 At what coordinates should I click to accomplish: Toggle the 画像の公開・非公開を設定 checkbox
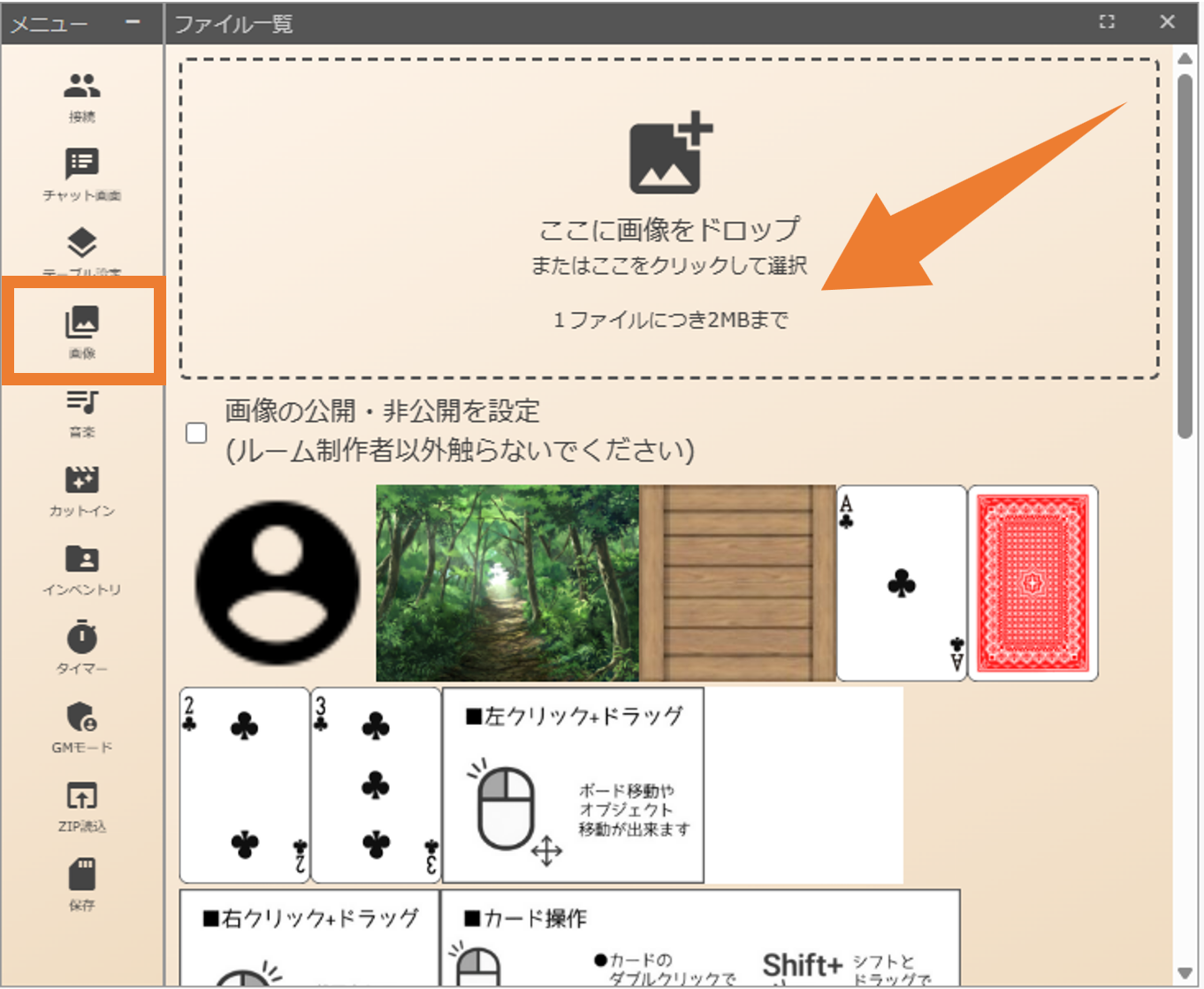click(196, 432)
